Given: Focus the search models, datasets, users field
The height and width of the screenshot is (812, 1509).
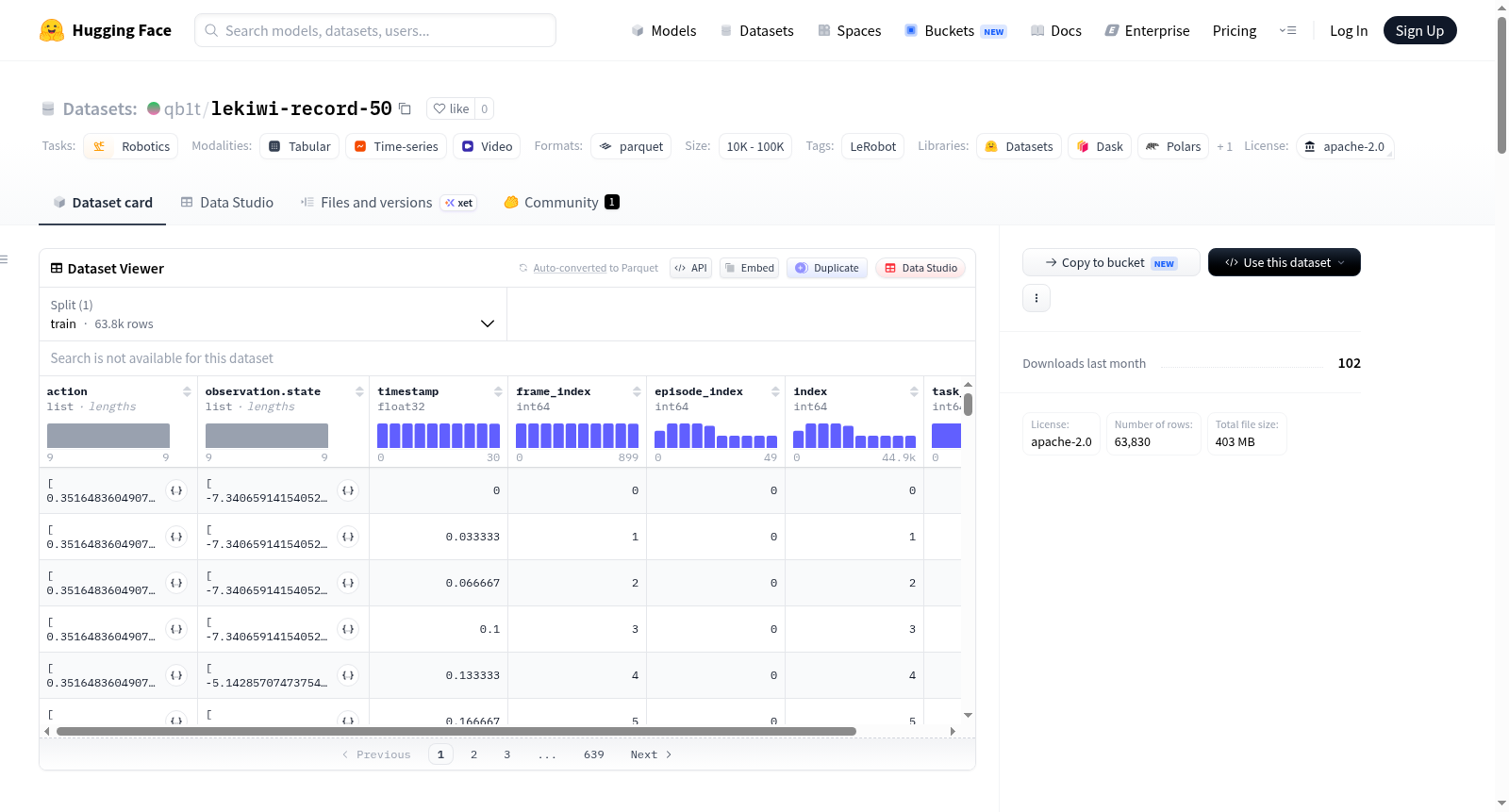Looking at the screenshot, I should pos(375,30).
